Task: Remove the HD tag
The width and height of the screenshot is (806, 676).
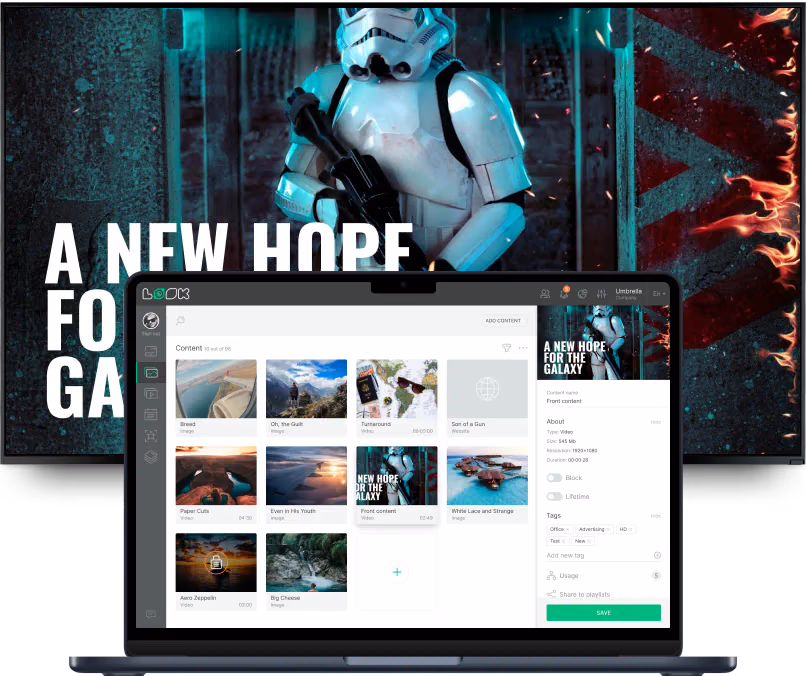Action: tap(631, 529)
